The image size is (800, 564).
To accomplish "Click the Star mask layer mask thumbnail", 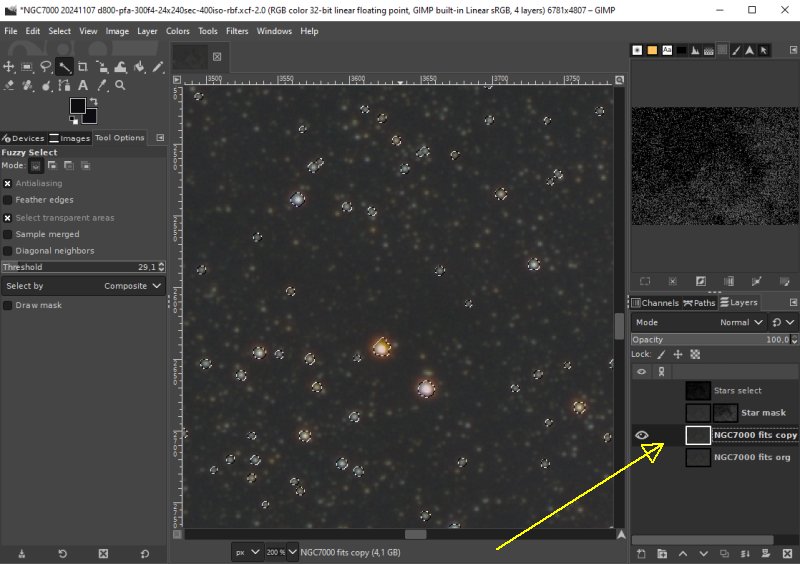I will click(x=725, y=413).
